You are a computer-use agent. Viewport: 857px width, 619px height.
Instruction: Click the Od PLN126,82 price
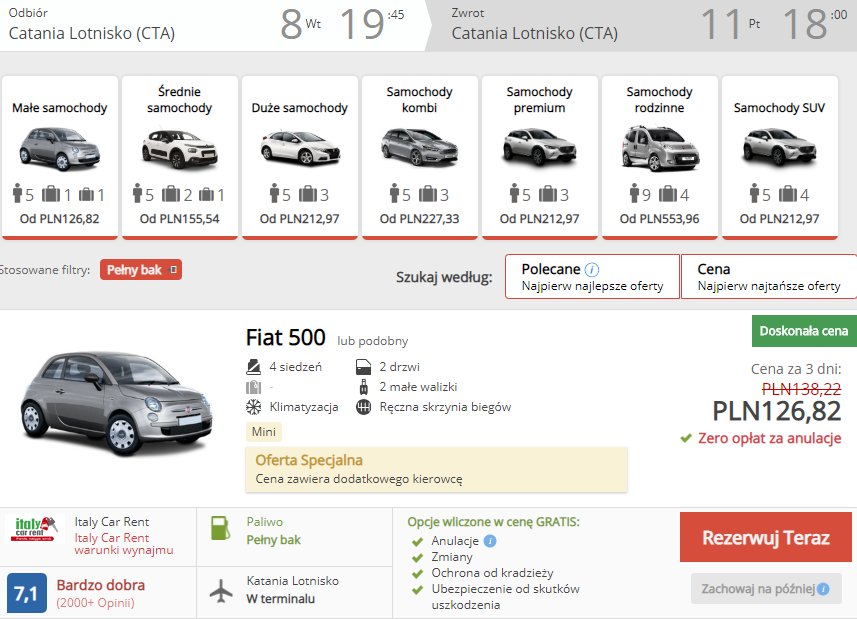pos(60,219)
